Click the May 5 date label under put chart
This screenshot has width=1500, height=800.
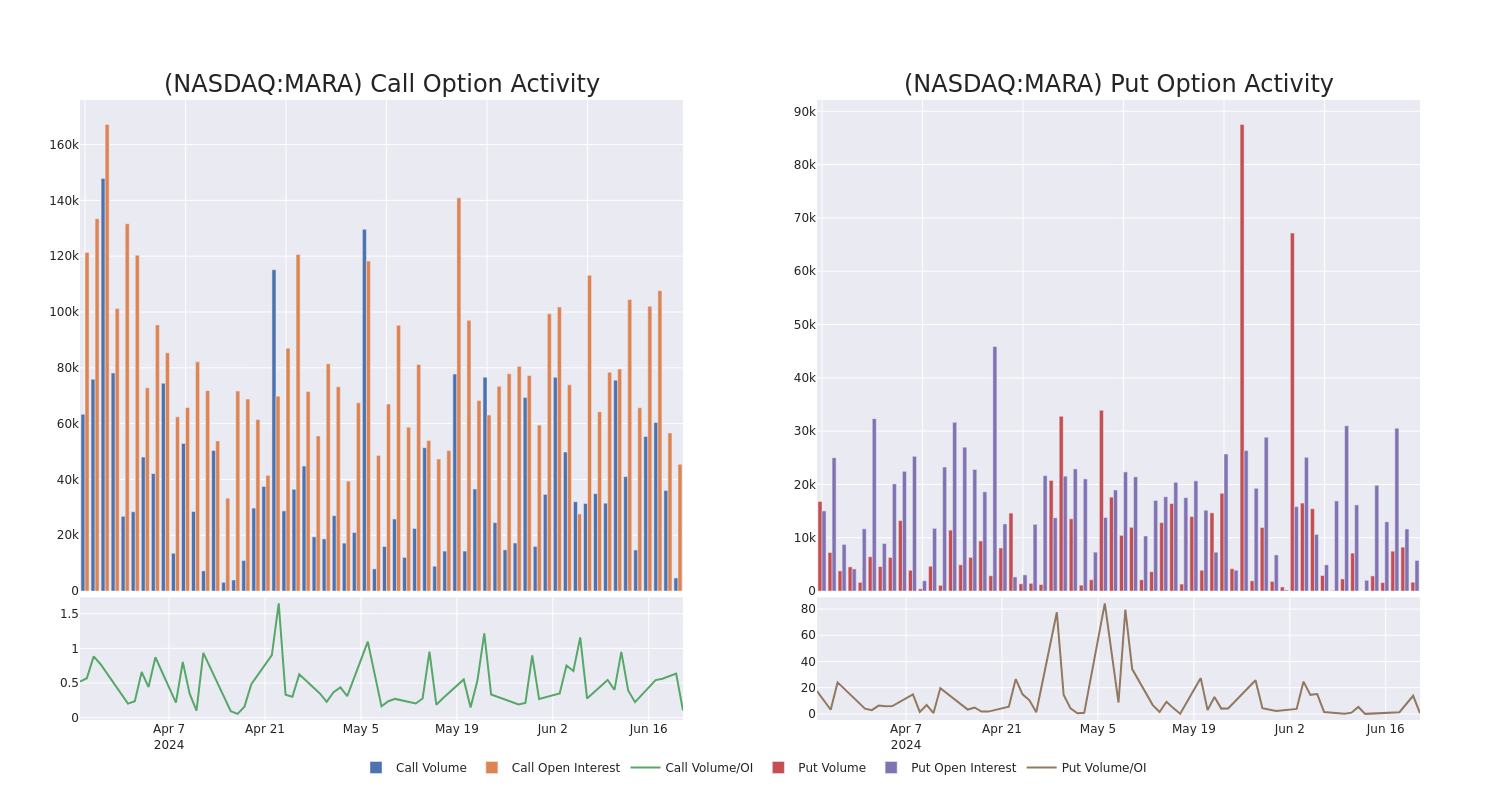1098,729
